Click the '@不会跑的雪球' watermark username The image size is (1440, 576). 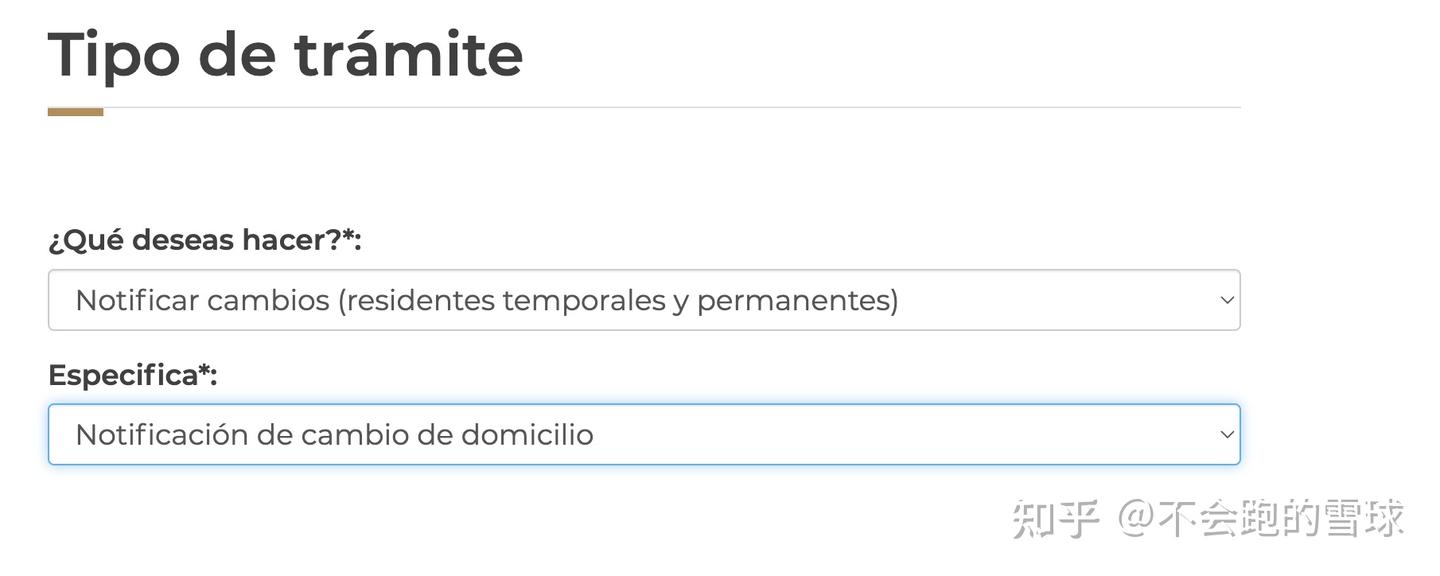coord(1261,518)
